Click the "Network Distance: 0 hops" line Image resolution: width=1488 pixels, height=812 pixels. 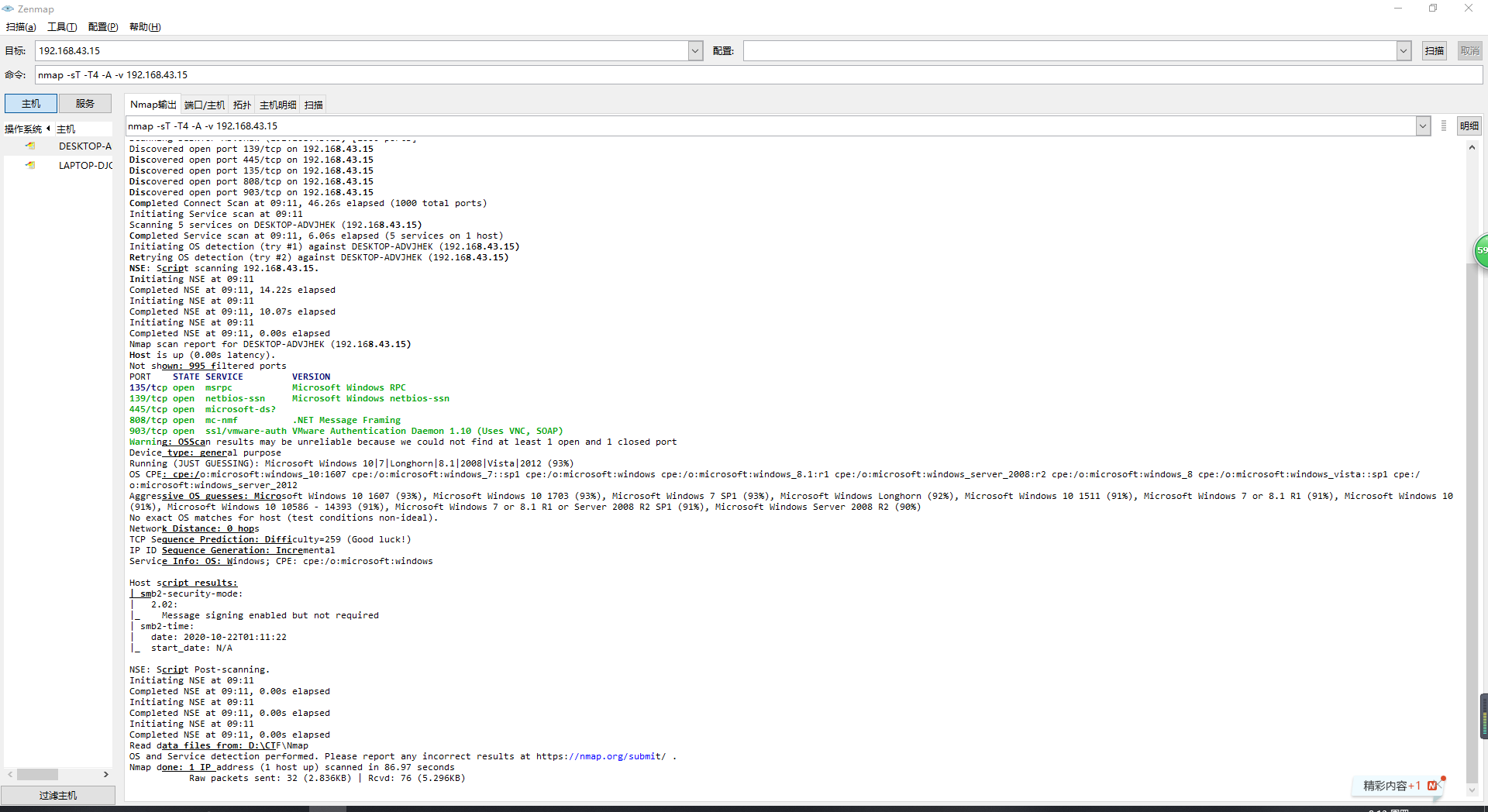pyautogui.click(x=195, y=528)
